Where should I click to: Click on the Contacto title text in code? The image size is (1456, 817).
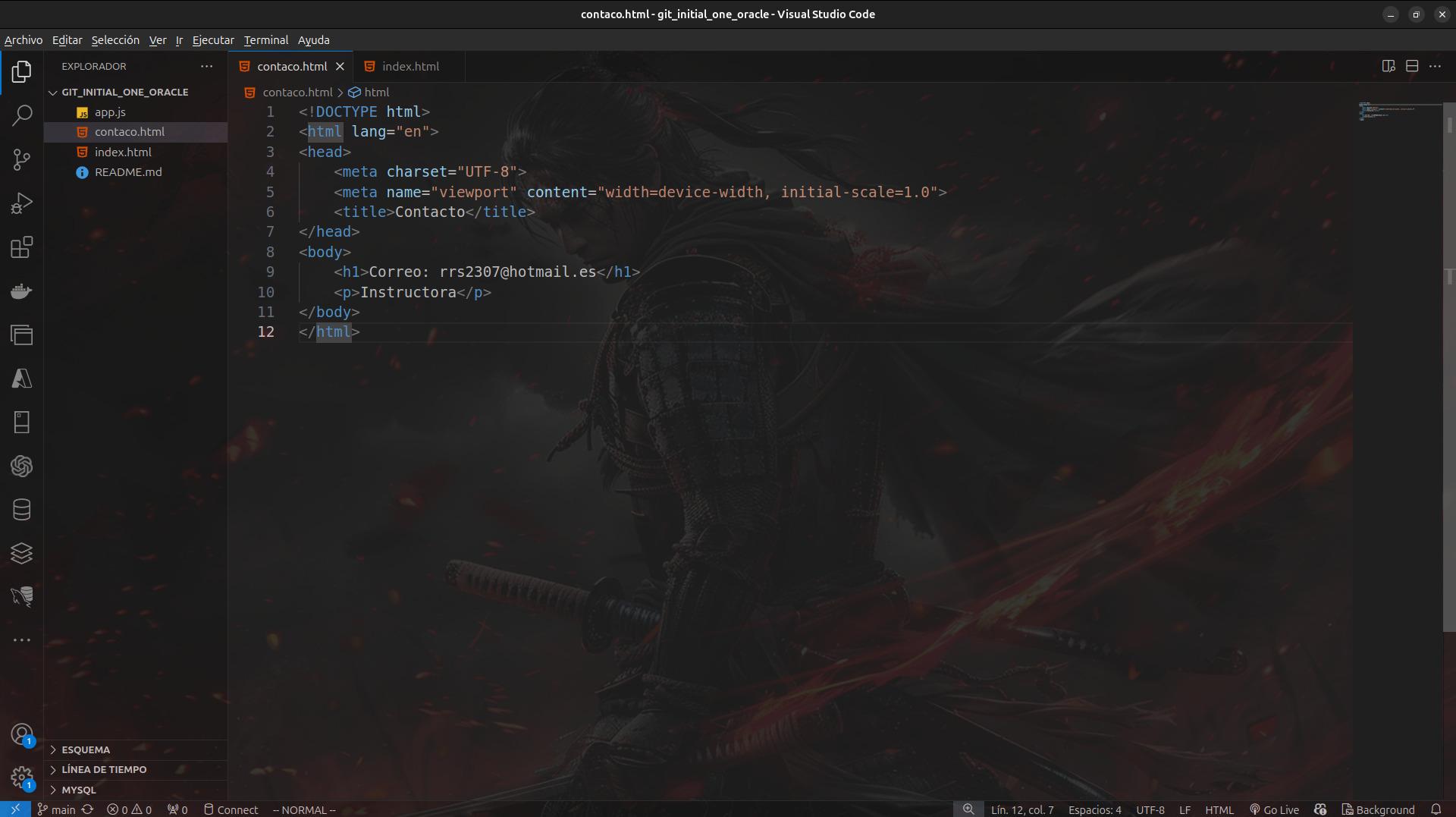tap(430, 212)
